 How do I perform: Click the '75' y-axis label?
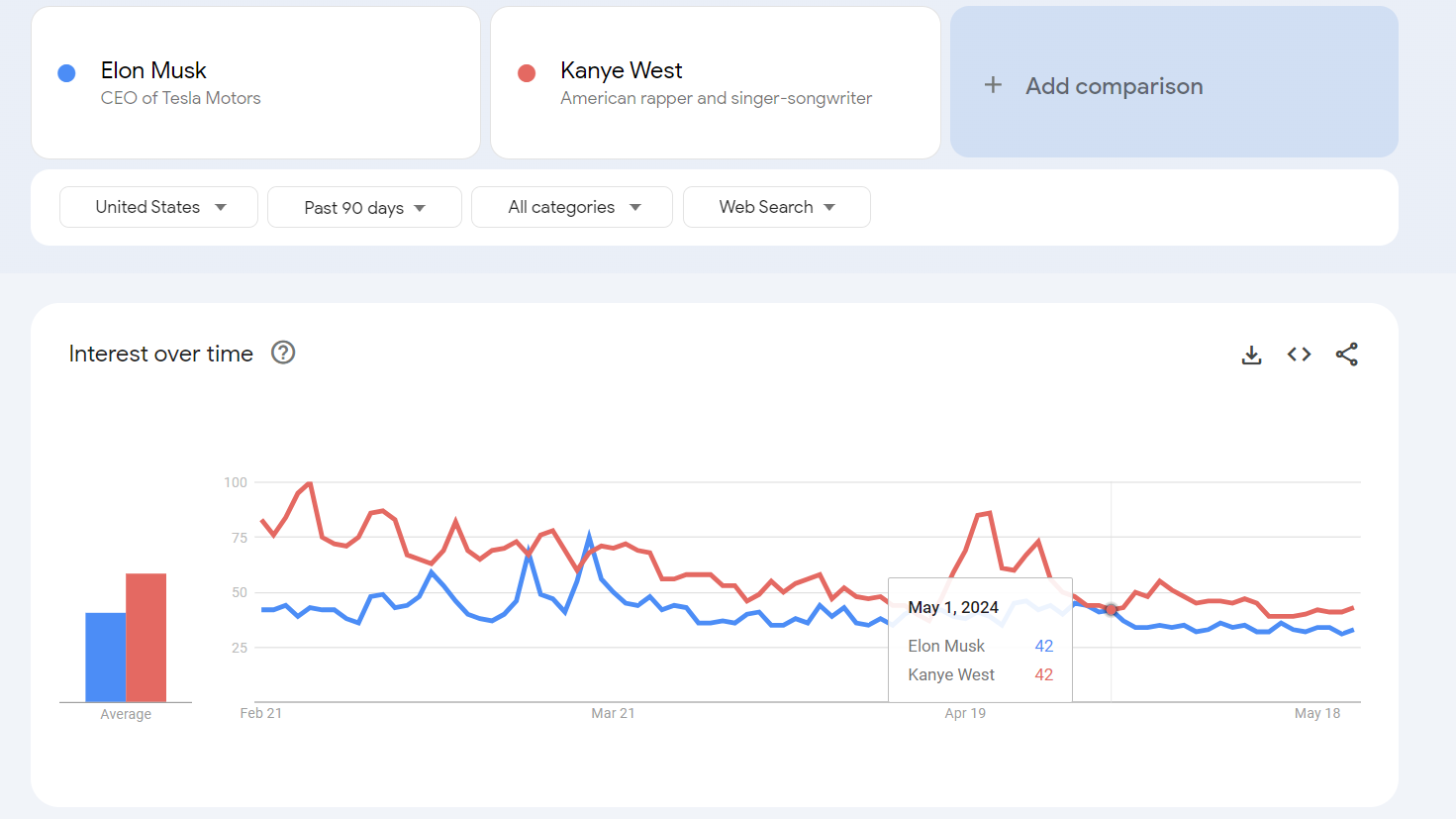[240, 538]
